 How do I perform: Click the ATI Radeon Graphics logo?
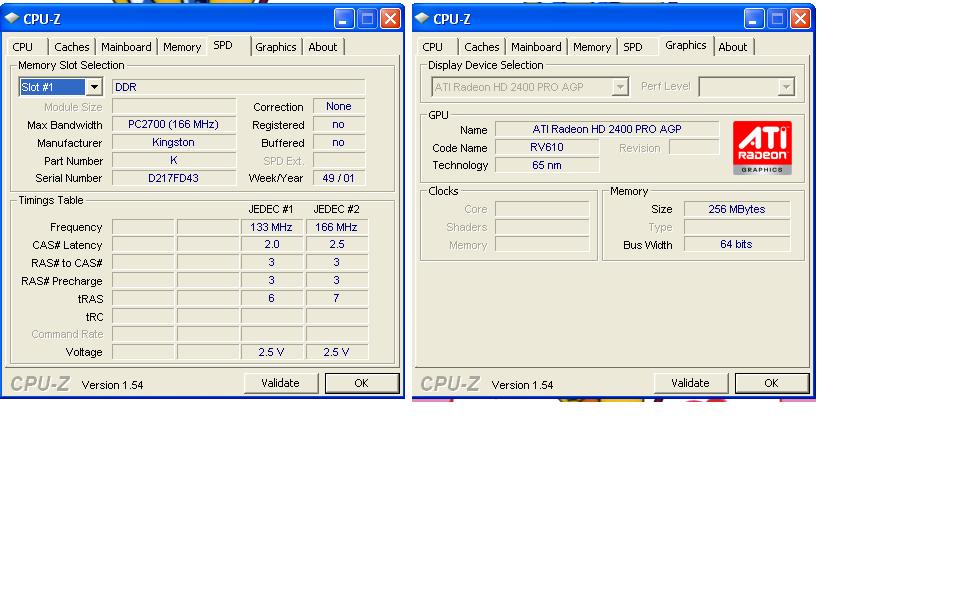762,148
